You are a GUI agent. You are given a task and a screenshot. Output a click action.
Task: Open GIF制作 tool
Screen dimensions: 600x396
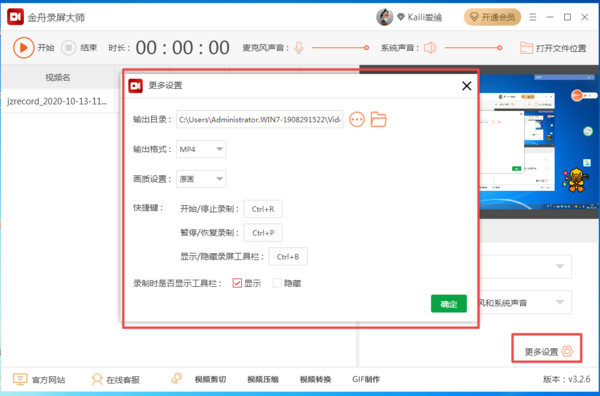[366, 380]
